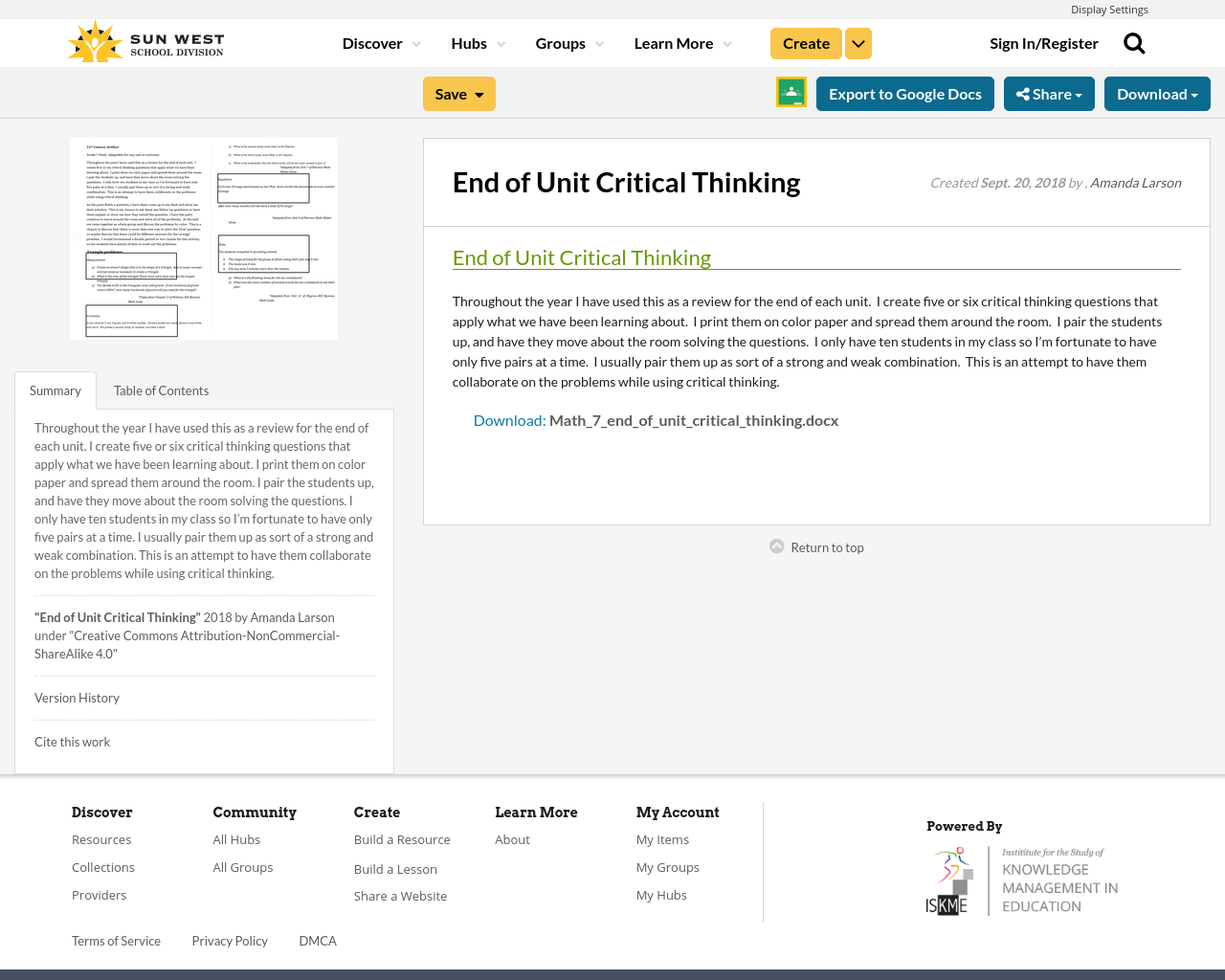The height and width of the screenshot is (980, 1225).
Task: Share resource via the Google Classroom icon
Action: coord(791,92)
